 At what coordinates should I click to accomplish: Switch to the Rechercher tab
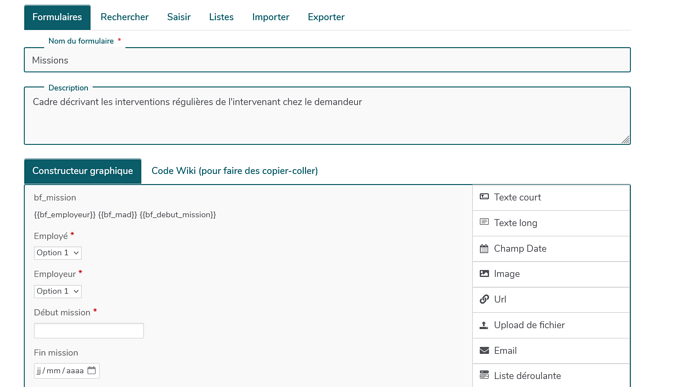[x=125, y=17]
